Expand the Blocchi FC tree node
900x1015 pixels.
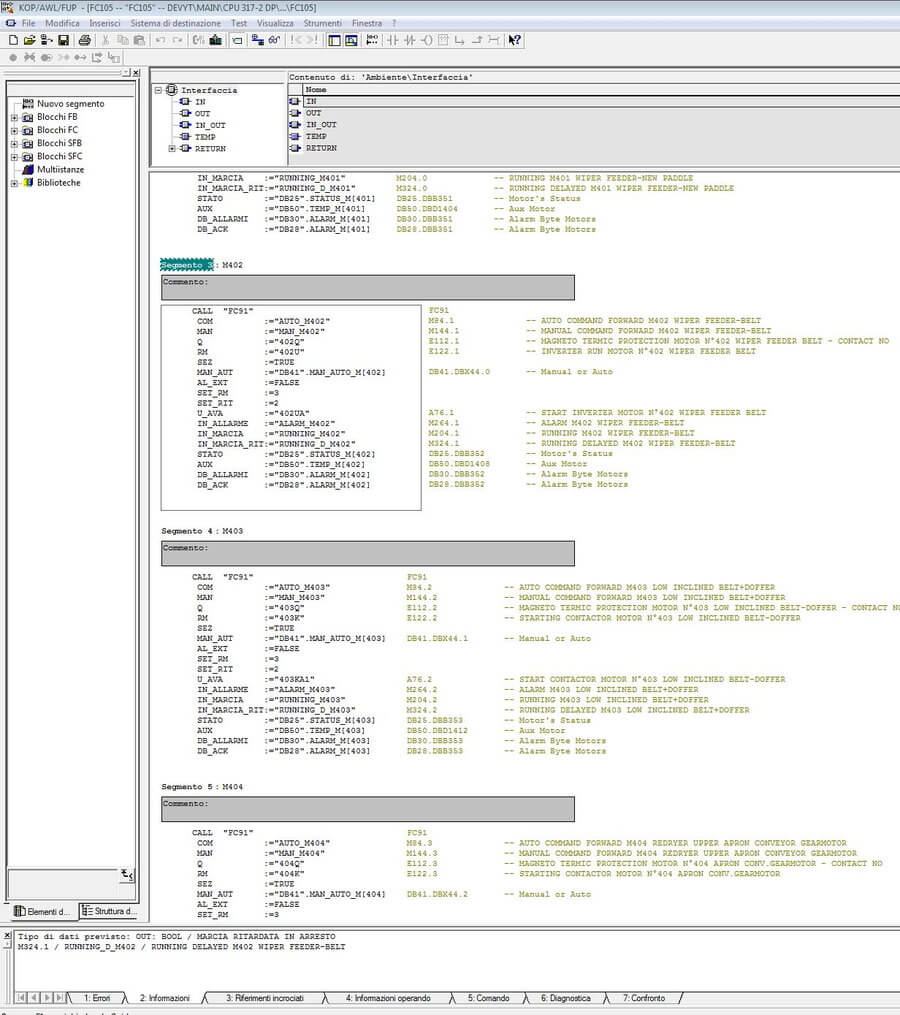point(14,131)
